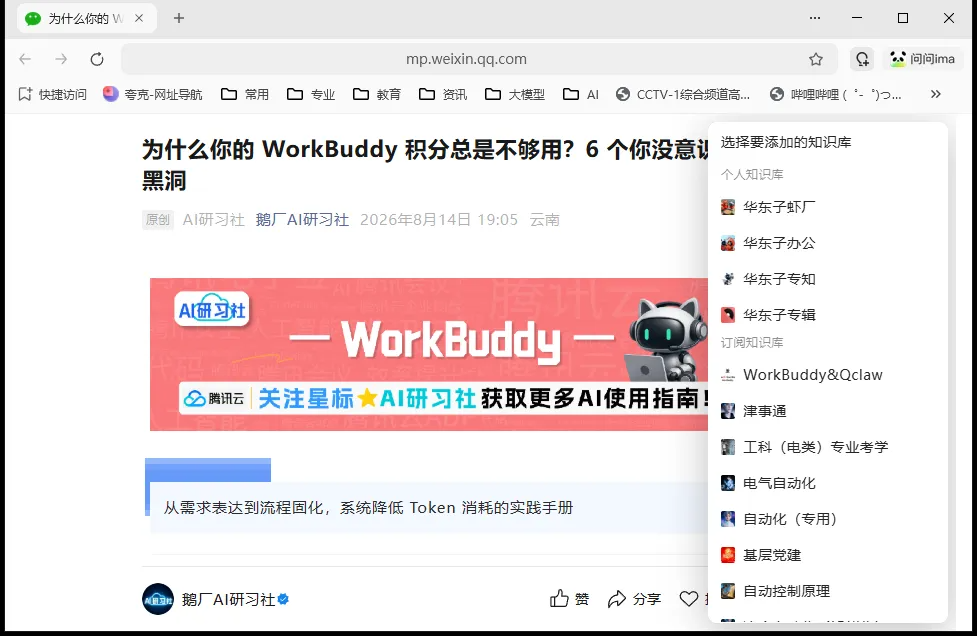Screen dimensions: 977x636
Task: Like the article with 赞 thumb icon
Action: [x=569, y=599]
